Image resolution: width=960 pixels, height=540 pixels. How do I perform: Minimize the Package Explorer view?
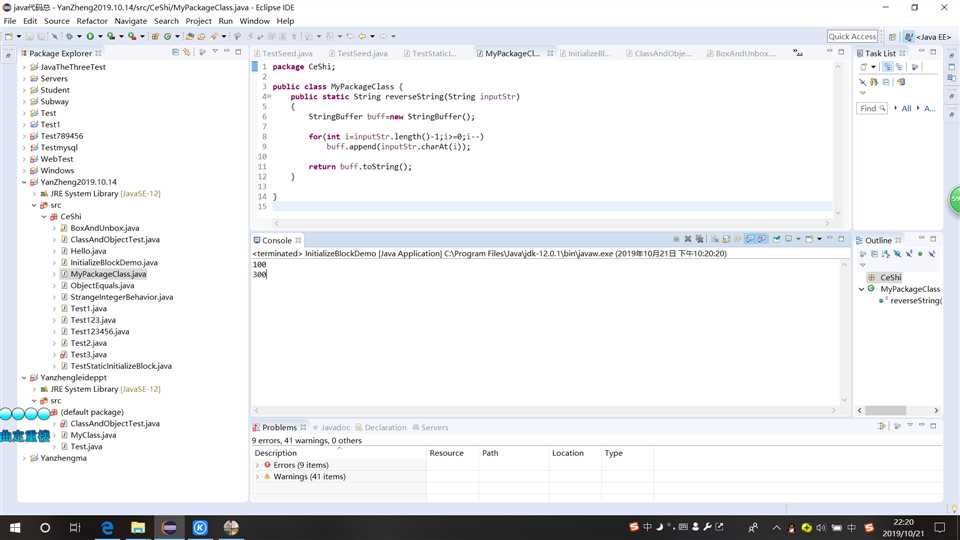click(x=228, y=52)
